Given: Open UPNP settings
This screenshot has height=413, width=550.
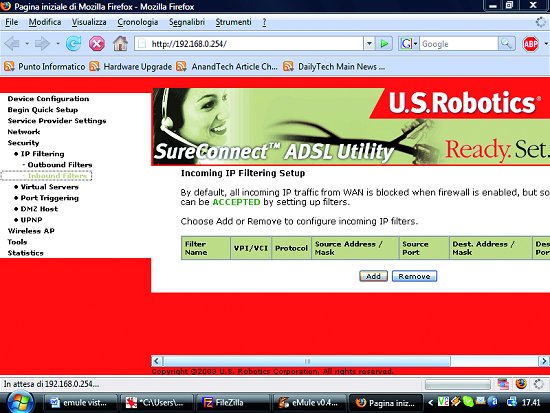Looking at the screenshot, I should (x=31, y=220).
